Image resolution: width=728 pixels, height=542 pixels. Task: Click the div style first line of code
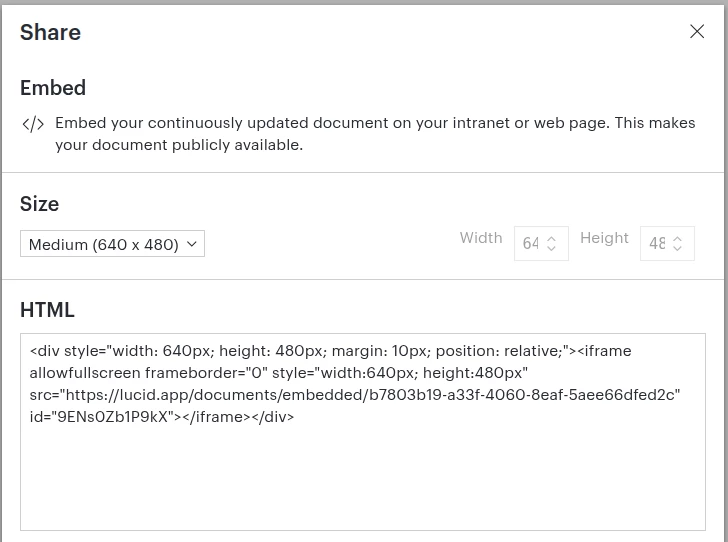click(x=330, y=351)
